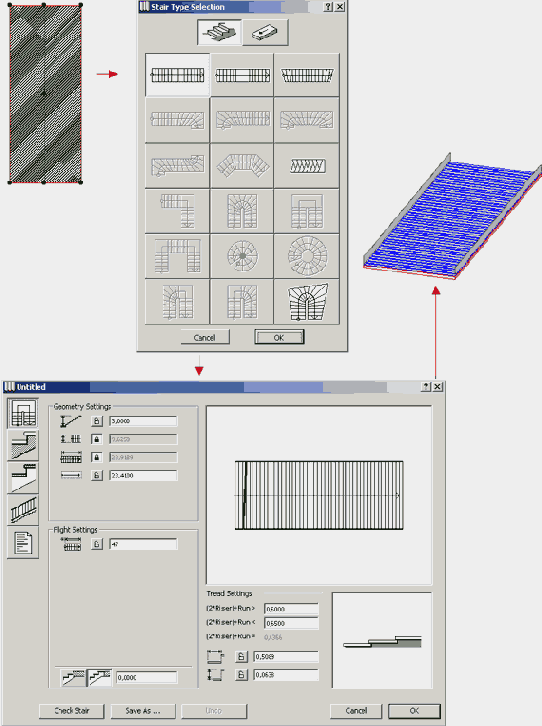Open the Tread settings tab icon
Image resolution: width=542 pixels, height=726 pixels.
[x=23, y=477]
